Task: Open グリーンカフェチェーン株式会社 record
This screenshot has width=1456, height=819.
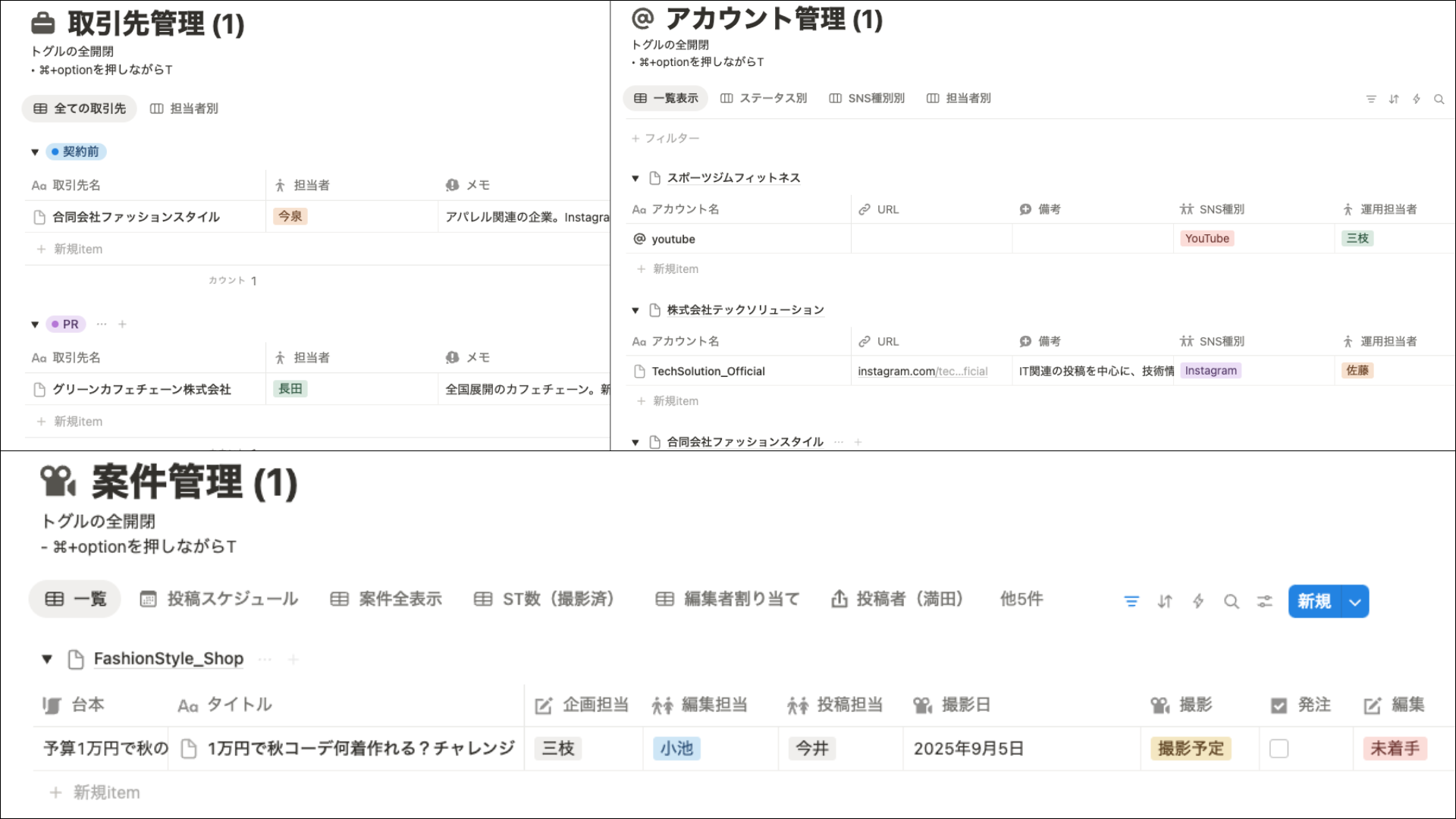Action: pos(142,389)
